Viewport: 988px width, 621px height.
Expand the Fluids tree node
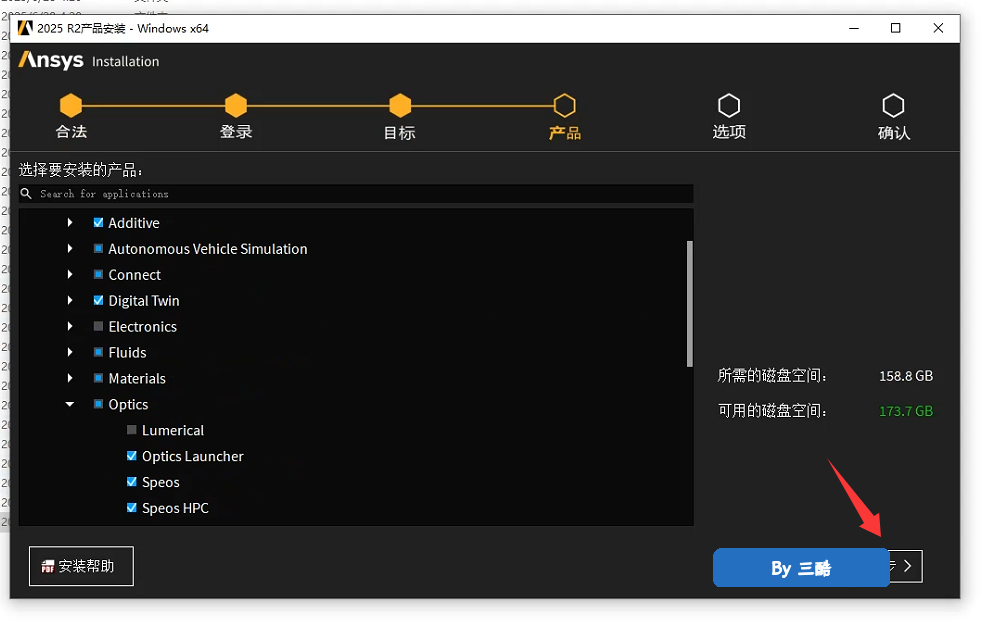[70, 352]
